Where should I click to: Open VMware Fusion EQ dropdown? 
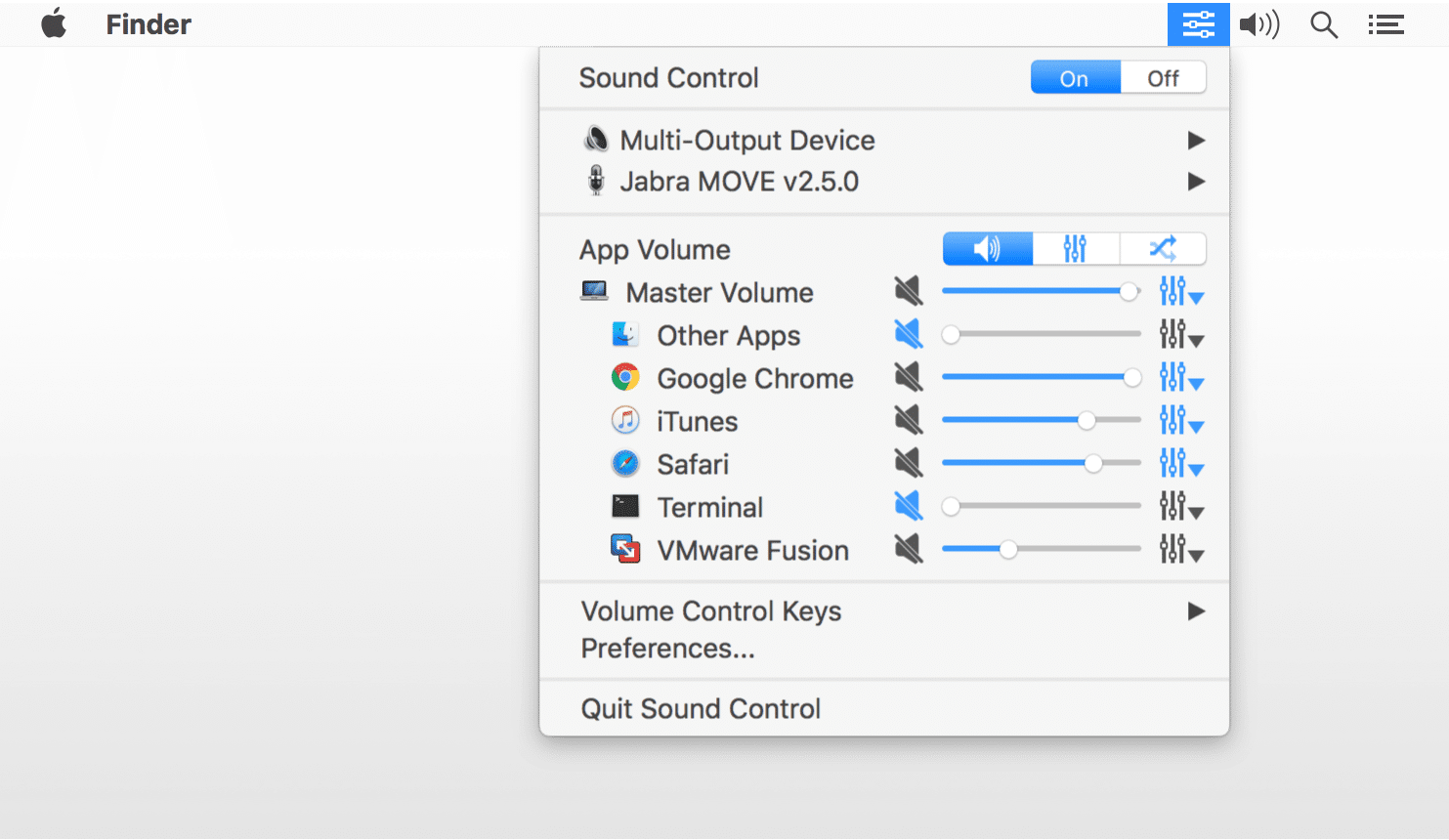coord(1181,549)
